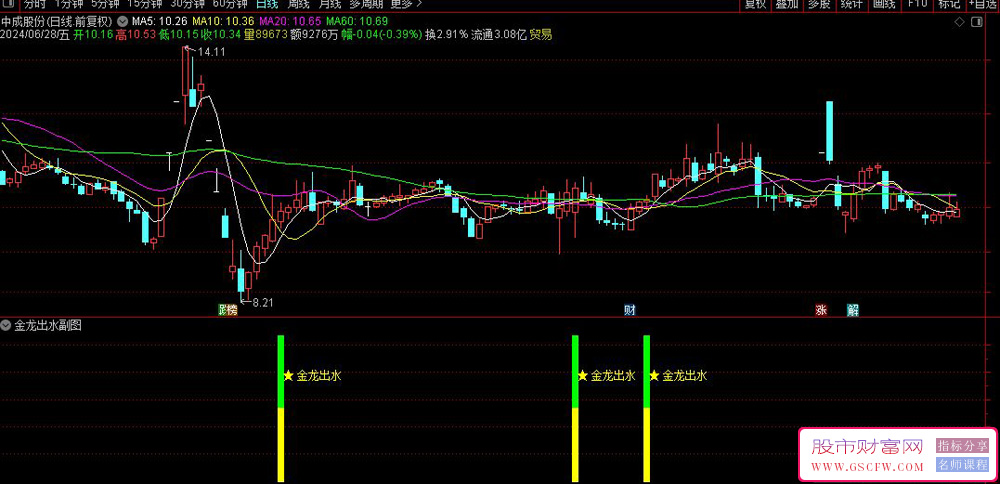This screenshot has height=484, width=1000.
Task: Click the square panel icon before 分时
Action: pyautogui.click(x=8, y=3)
